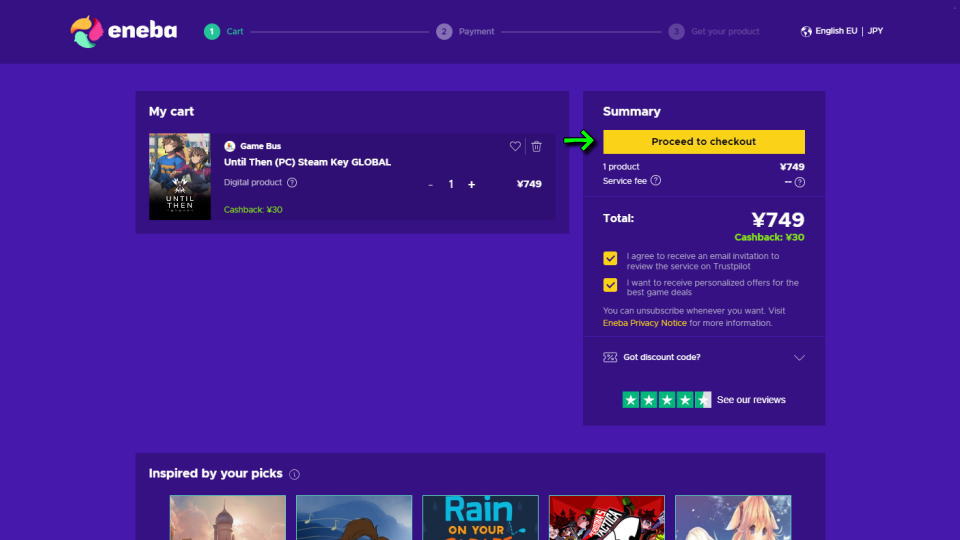Click the Game Bus seller avatar
This screenshot has width=960, height=540.
click(x=230, y=146)
